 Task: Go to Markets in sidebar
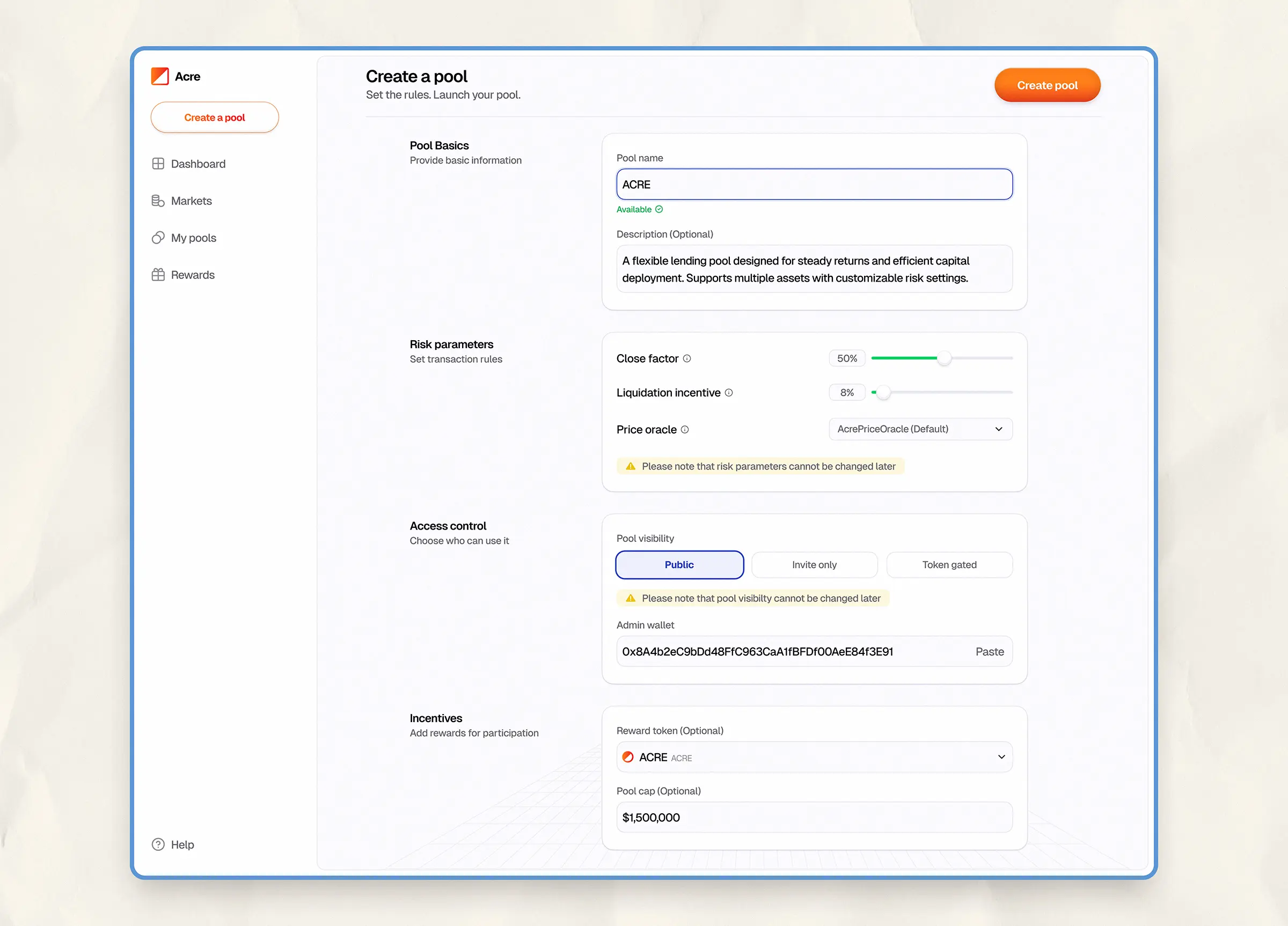[182, 201]
